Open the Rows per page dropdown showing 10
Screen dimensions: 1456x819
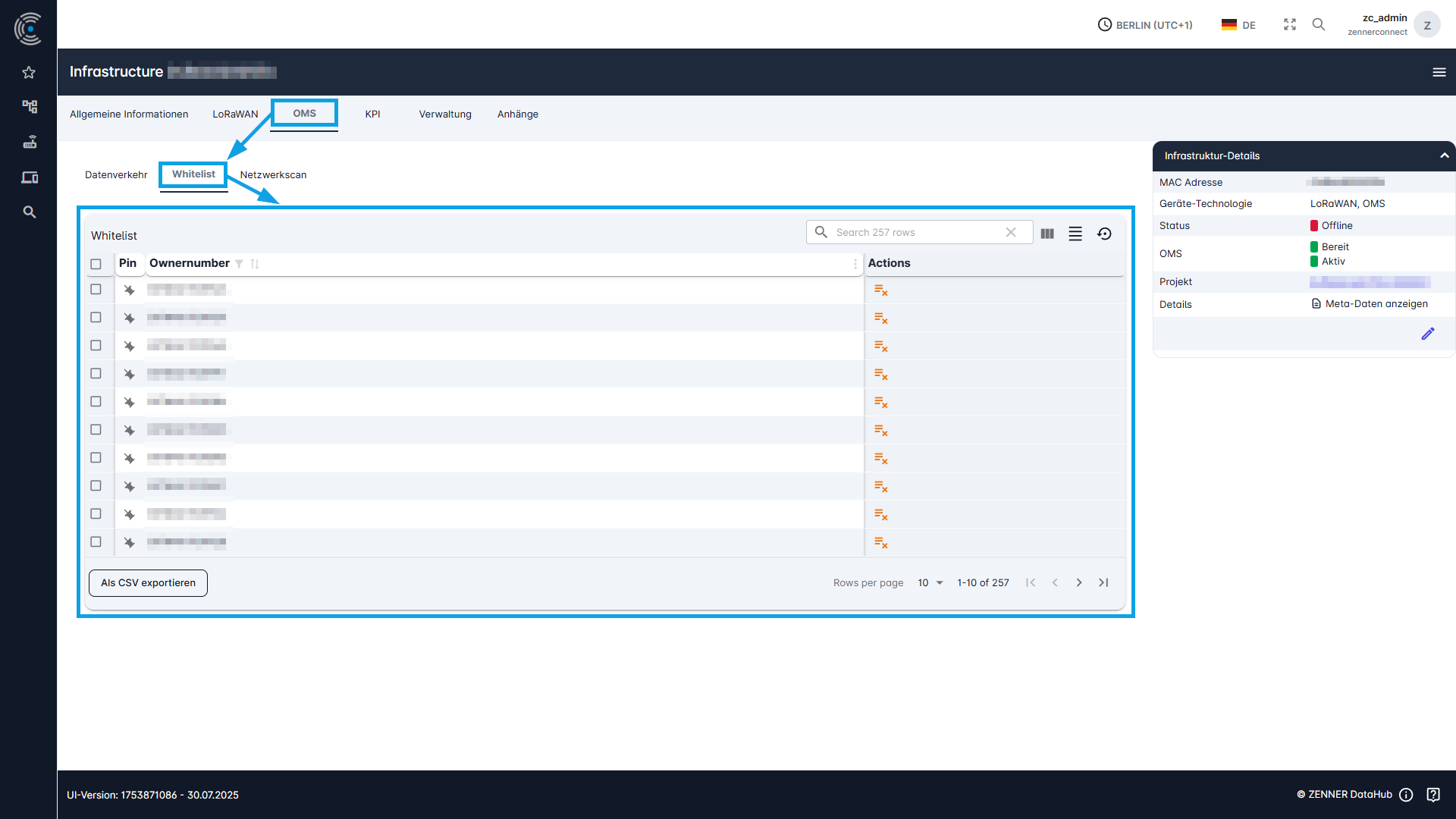point(930,582)
